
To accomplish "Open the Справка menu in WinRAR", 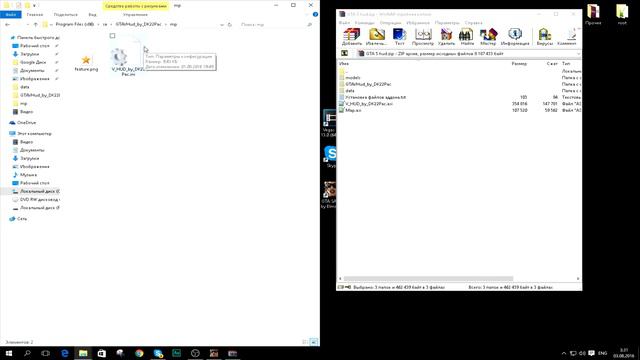I will pos(473,23).
